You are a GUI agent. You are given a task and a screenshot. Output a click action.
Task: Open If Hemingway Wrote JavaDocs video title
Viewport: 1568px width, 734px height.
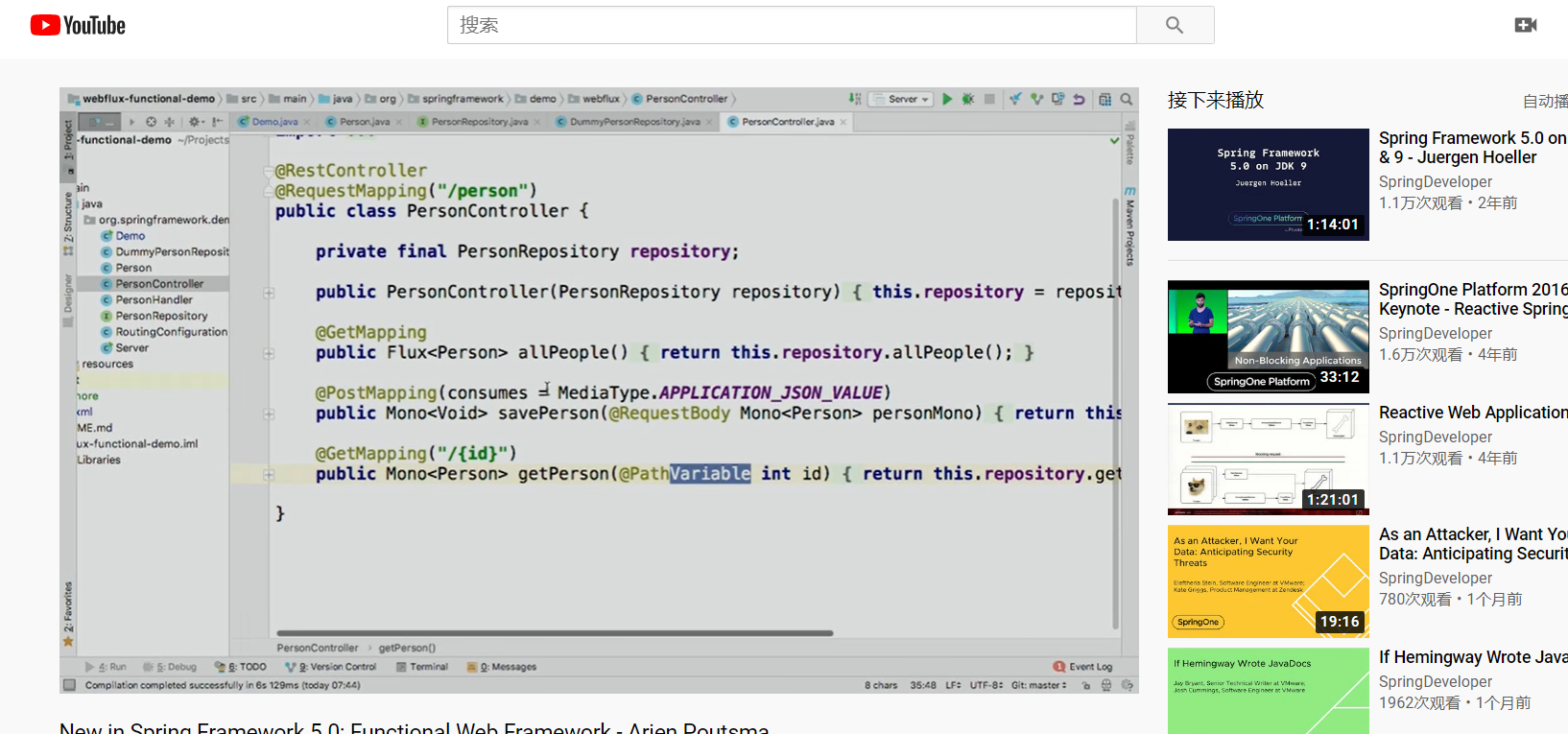coord(1473,657)
